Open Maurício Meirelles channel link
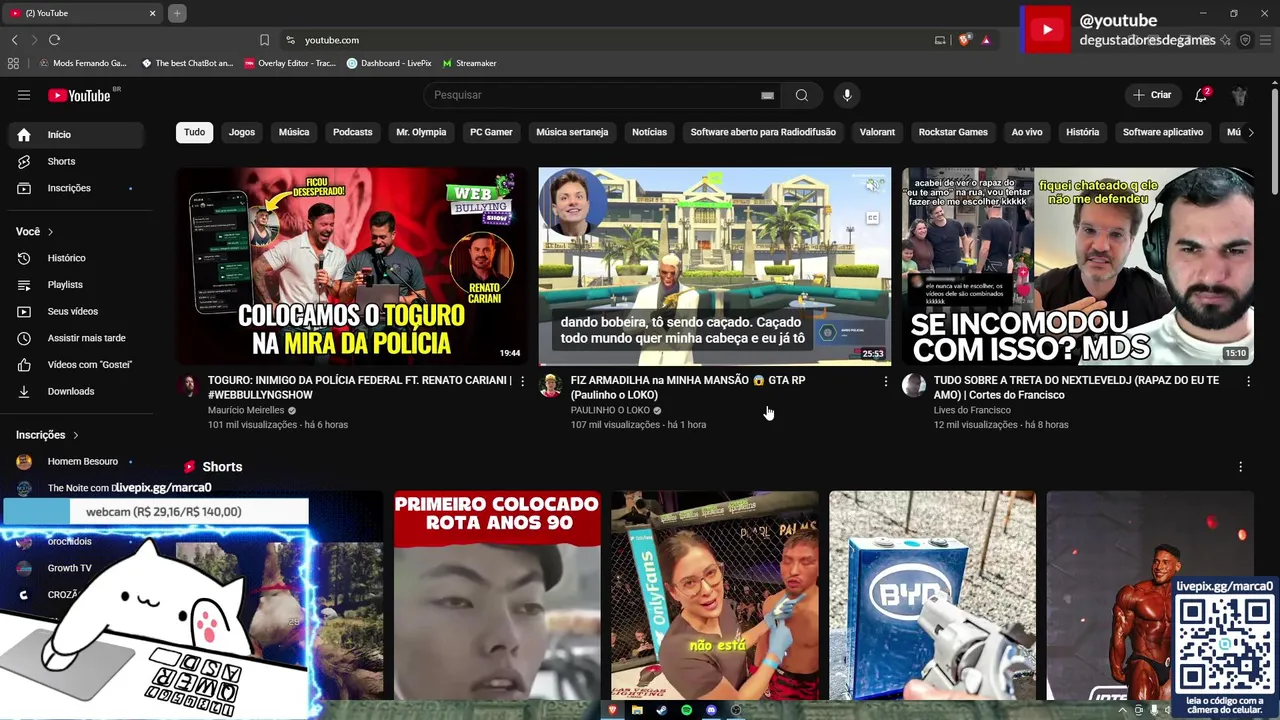 click(x=246, y=410)
